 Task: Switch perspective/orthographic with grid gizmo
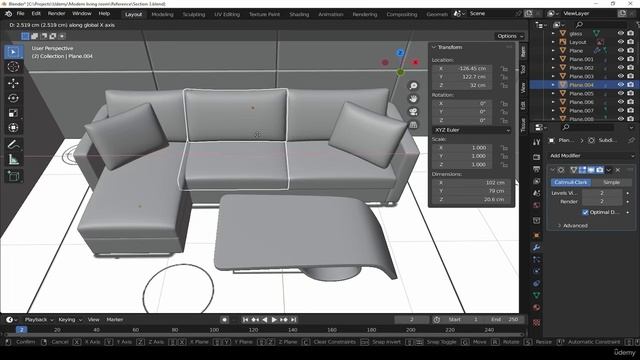[x=413, y=125]
